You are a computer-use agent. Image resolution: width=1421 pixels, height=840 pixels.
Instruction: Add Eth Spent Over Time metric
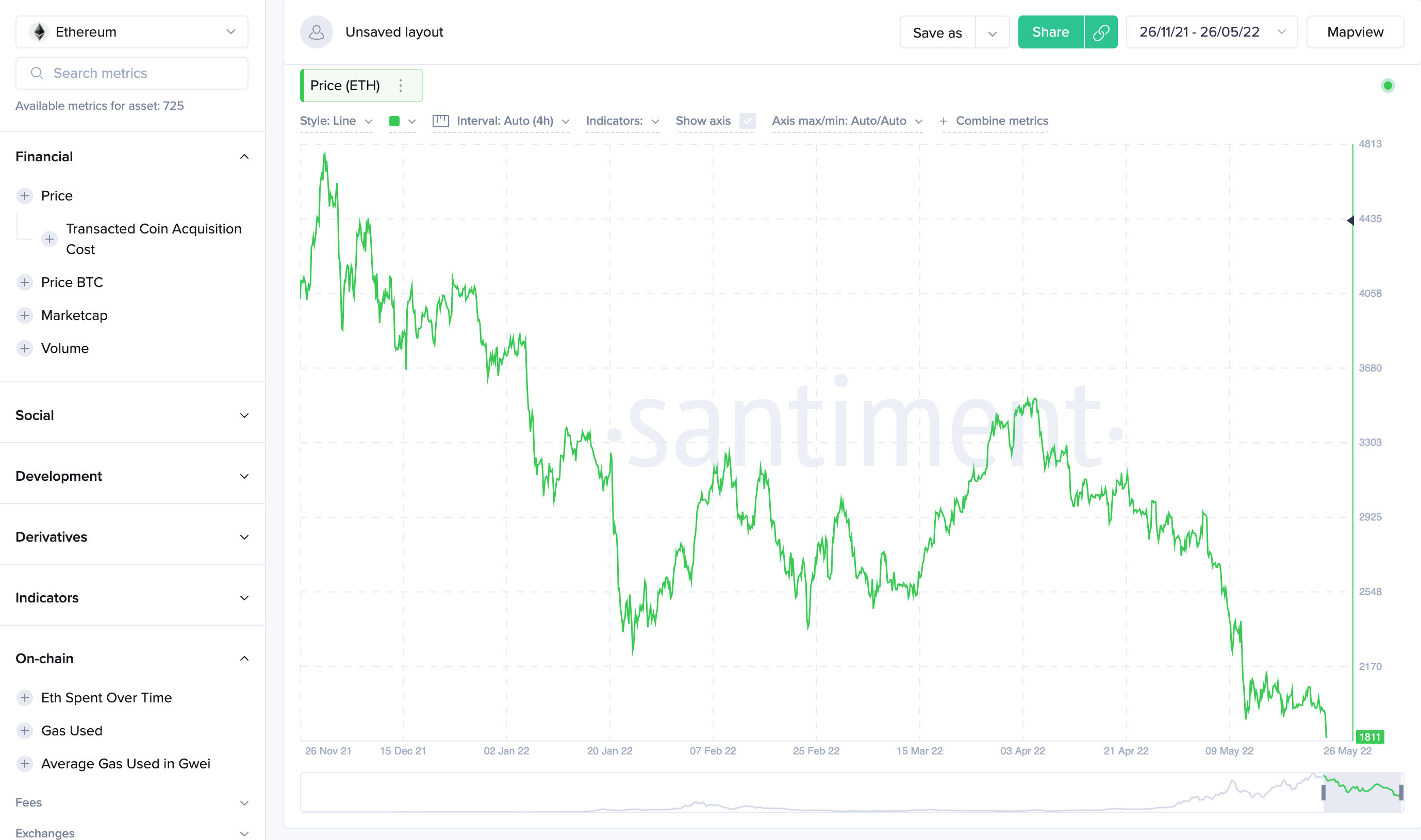24,698
